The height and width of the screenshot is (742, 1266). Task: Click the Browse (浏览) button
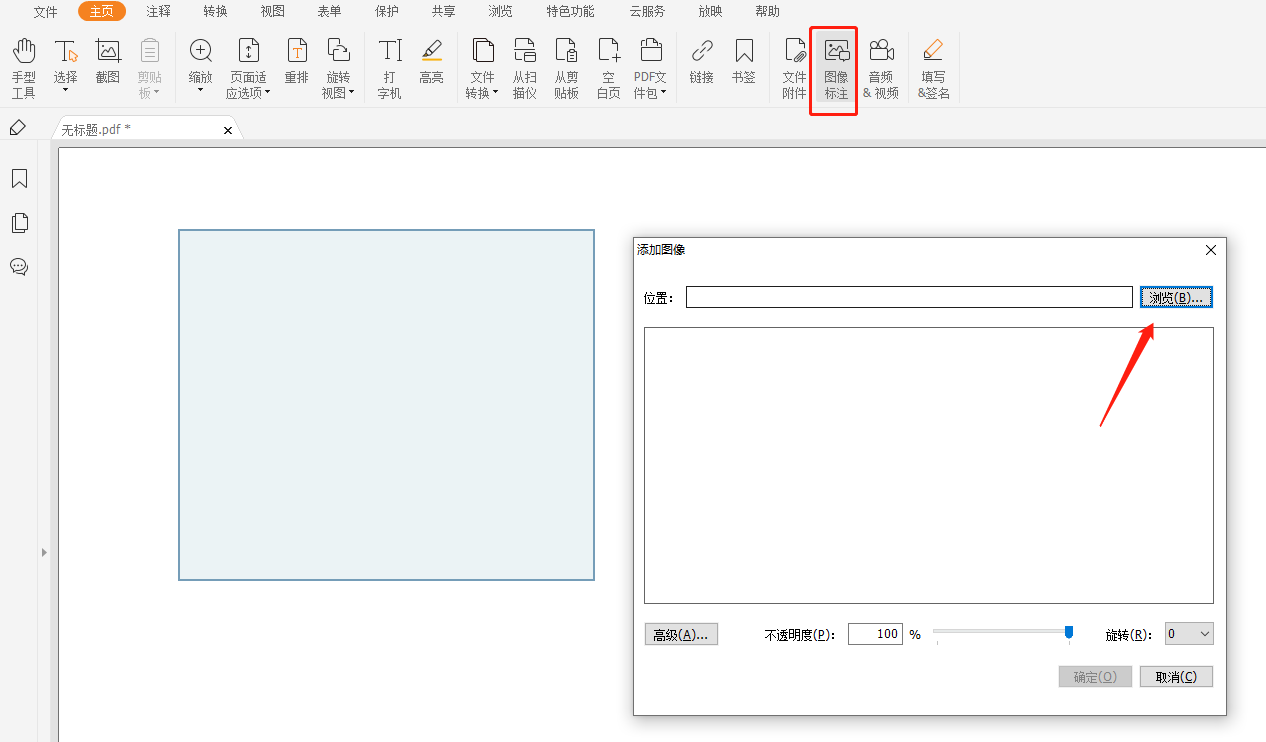click(1176, 297)
